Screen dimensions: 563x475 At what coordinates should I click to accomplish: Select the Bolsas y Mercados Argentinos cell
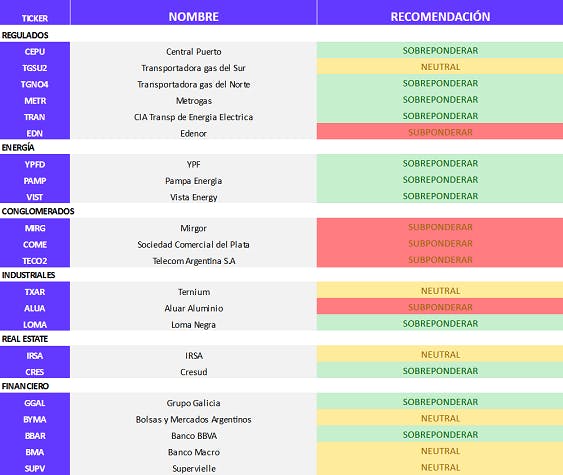[x=194, y=419]
